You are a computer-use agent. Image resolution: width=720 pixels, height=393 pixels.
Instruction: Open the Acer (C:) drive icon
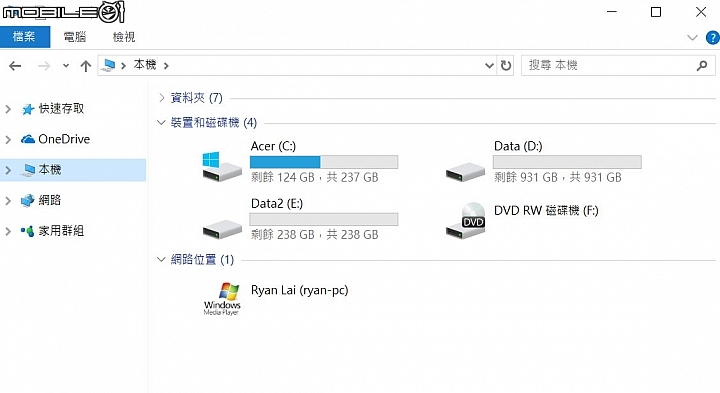222,168
